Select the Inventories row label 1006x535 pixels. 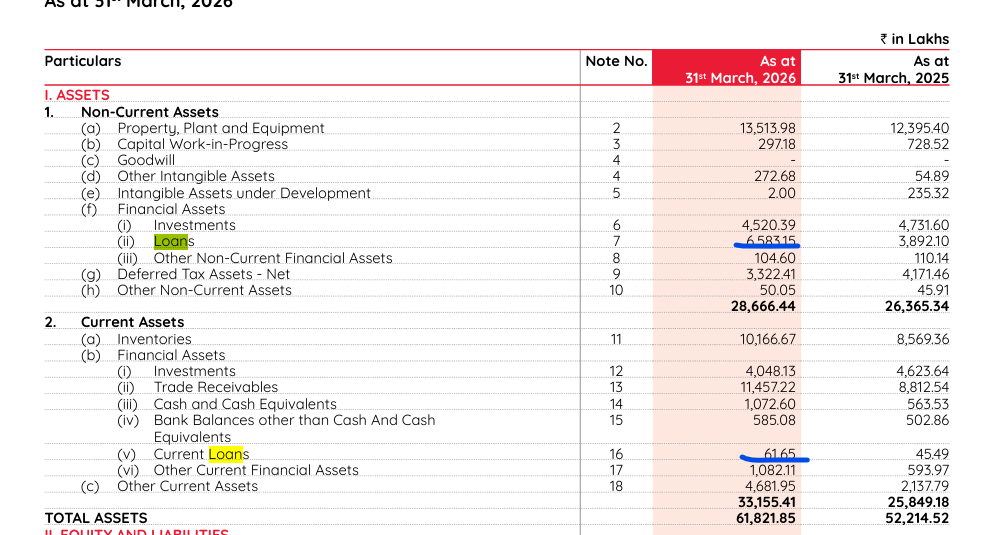154,339
